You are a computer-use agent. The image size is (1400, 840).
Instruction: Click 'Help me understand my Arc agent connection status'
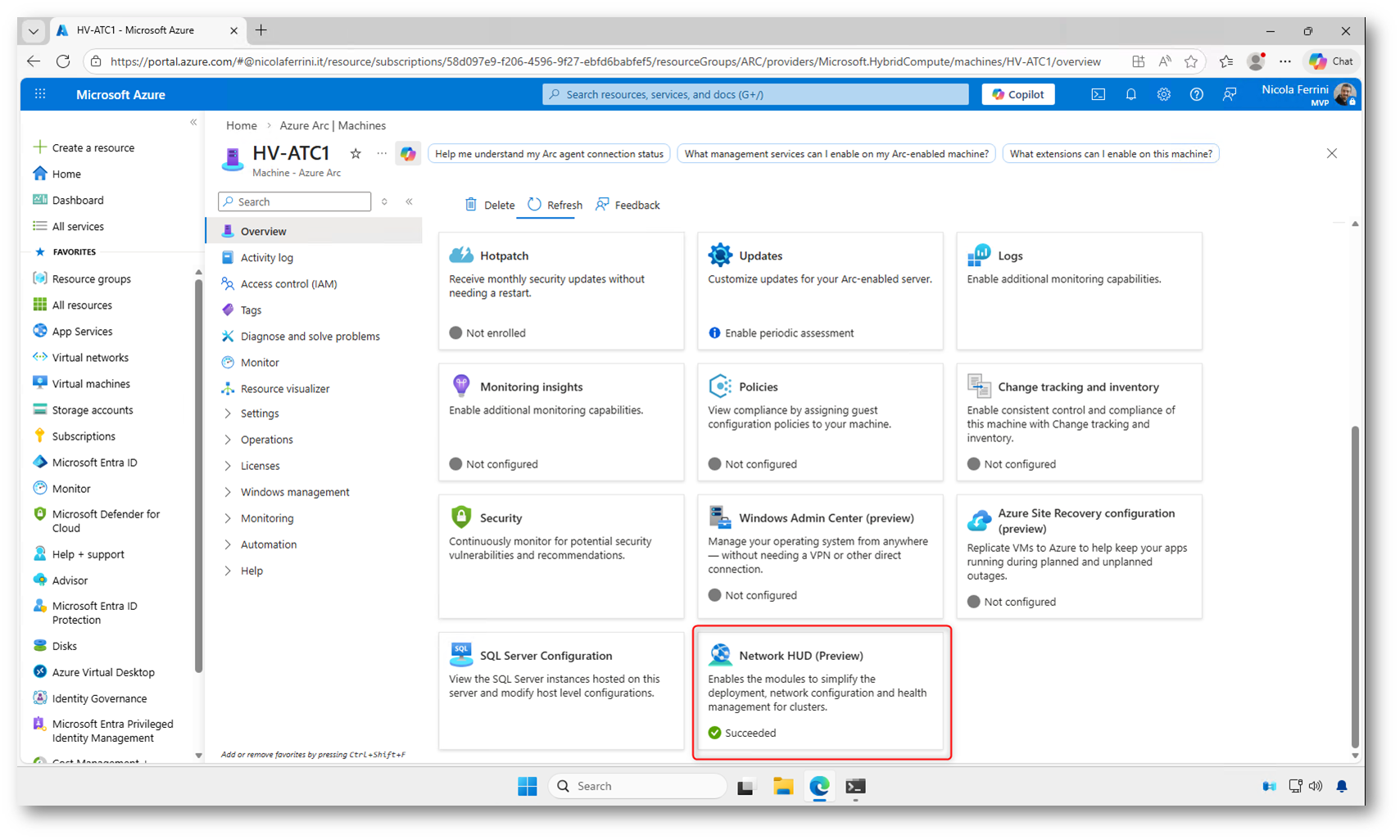[x=549, y=154]
